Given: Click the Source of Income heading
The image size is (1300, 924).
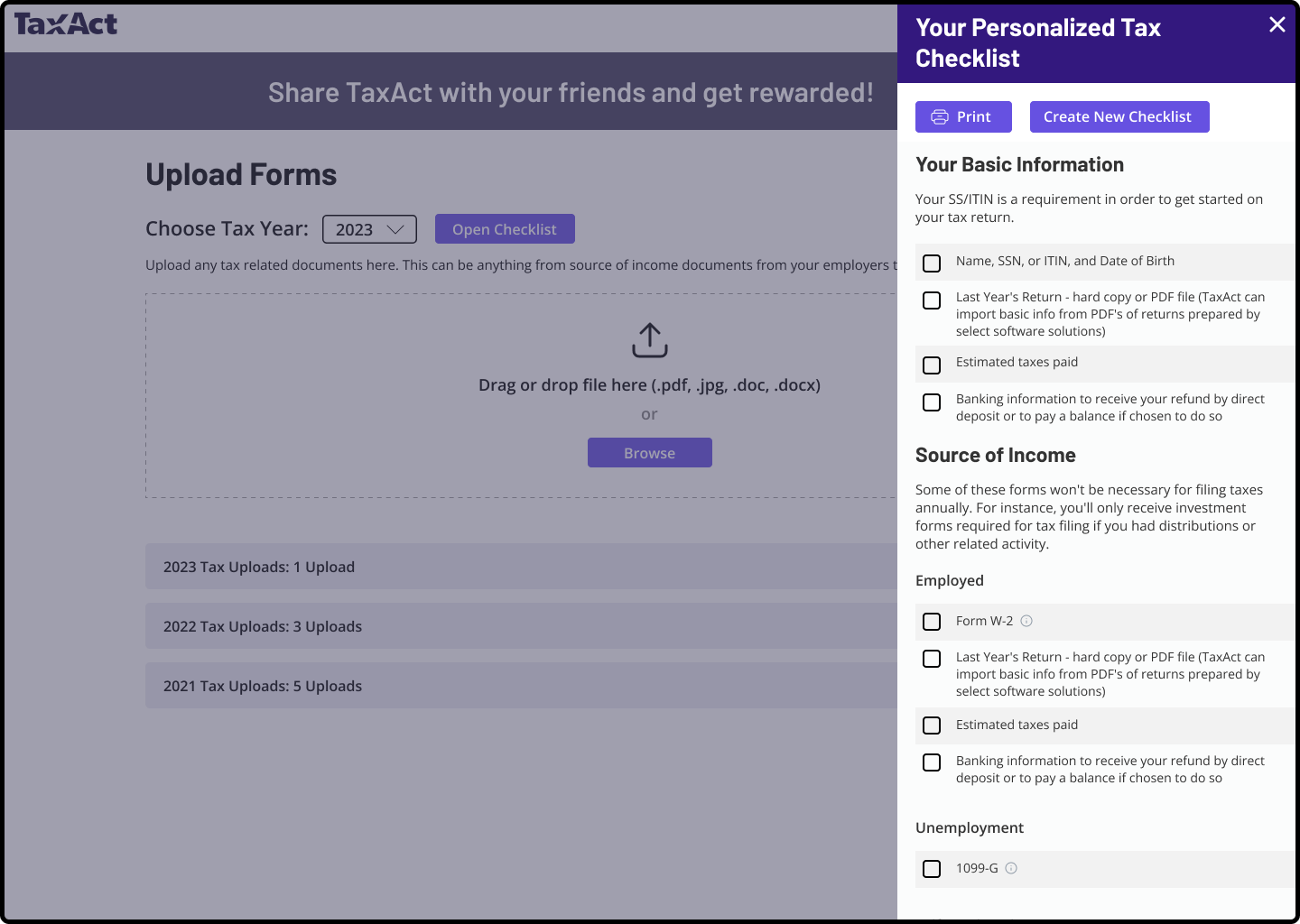Looking at the screenshot, I should pos(996,455).
